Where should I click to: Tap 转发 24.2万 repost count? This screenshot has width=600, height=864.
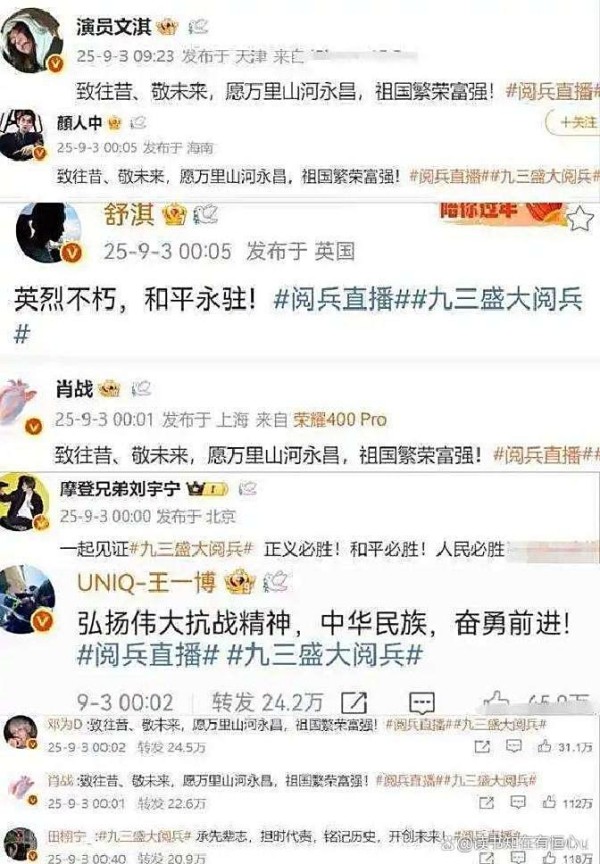pyautogui.click(x=267, y=702)
